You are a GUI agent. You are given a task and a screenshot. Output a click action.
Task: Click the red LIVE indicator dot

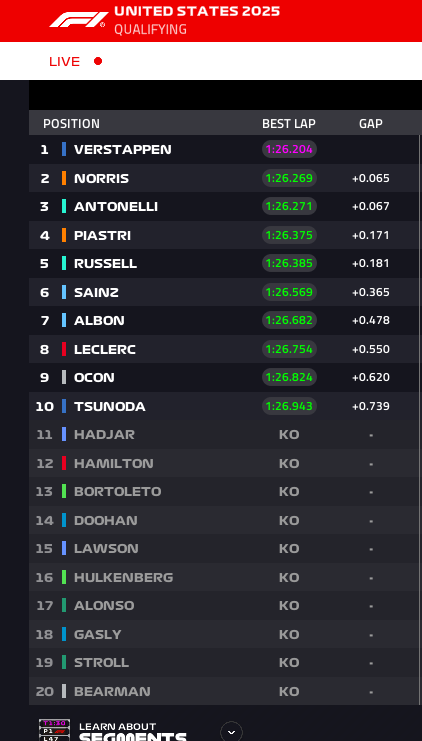[98, 61]
